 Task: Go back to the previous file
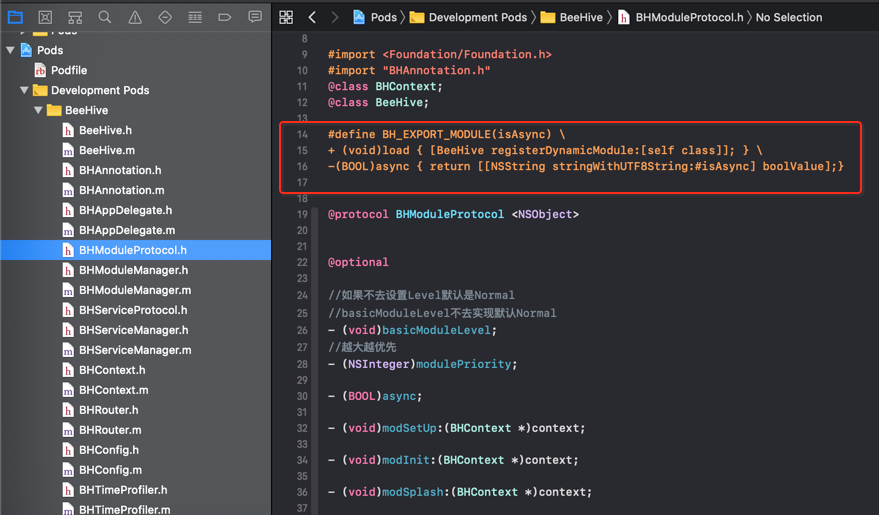[312, 17]
